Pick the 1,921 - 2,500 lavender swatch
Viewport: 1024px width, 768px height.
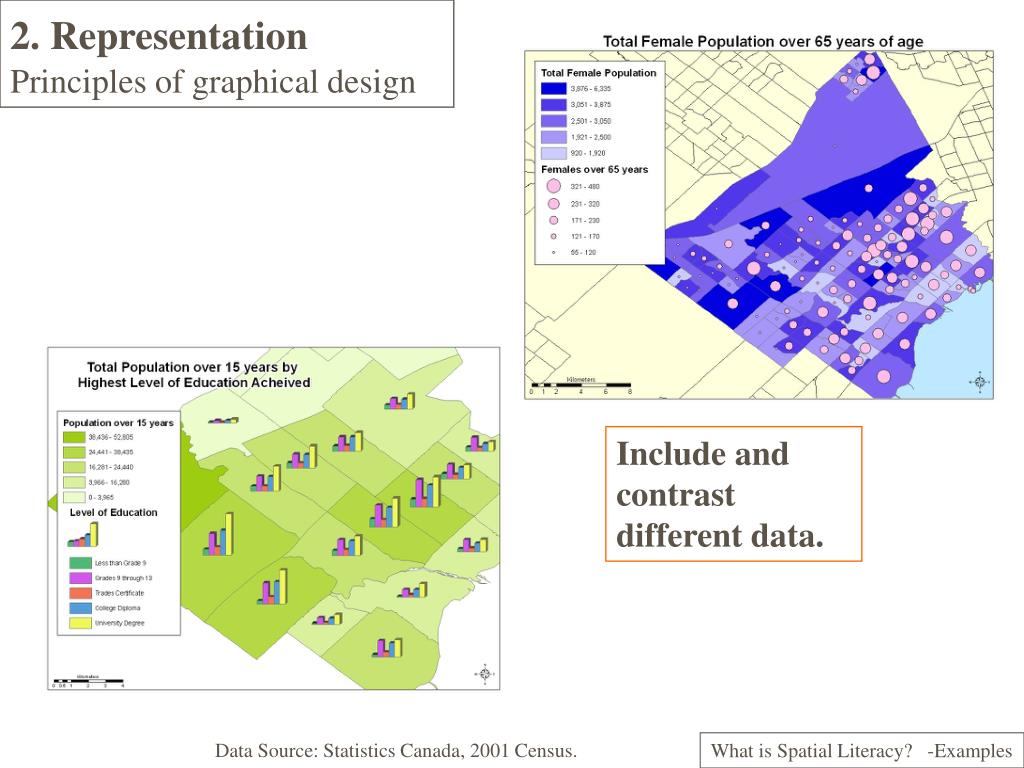(553, 137)
